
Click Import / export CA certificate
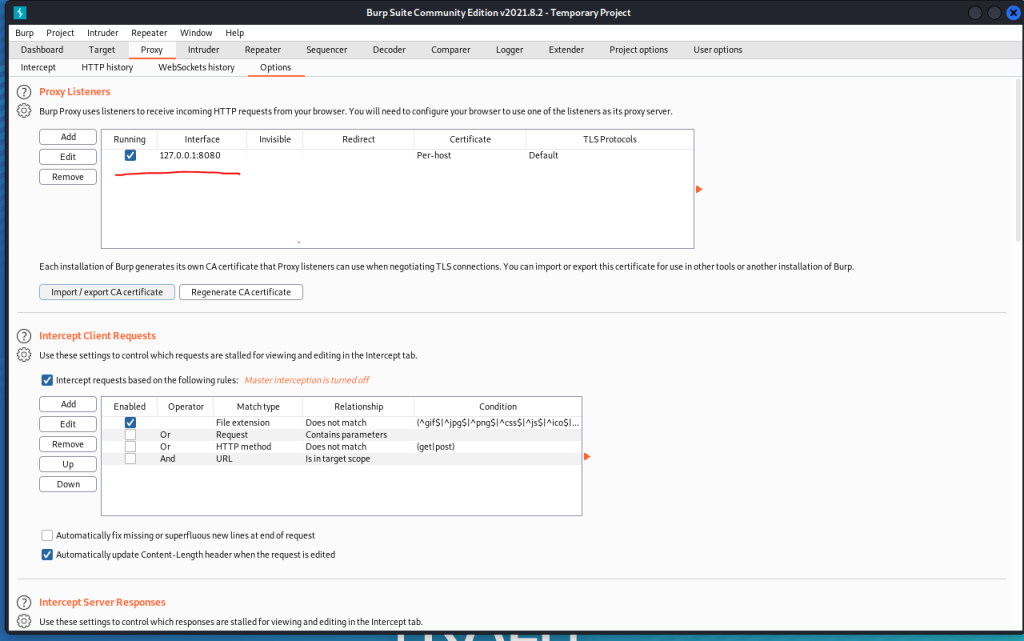pyautogui.click(x=106, y=291)
